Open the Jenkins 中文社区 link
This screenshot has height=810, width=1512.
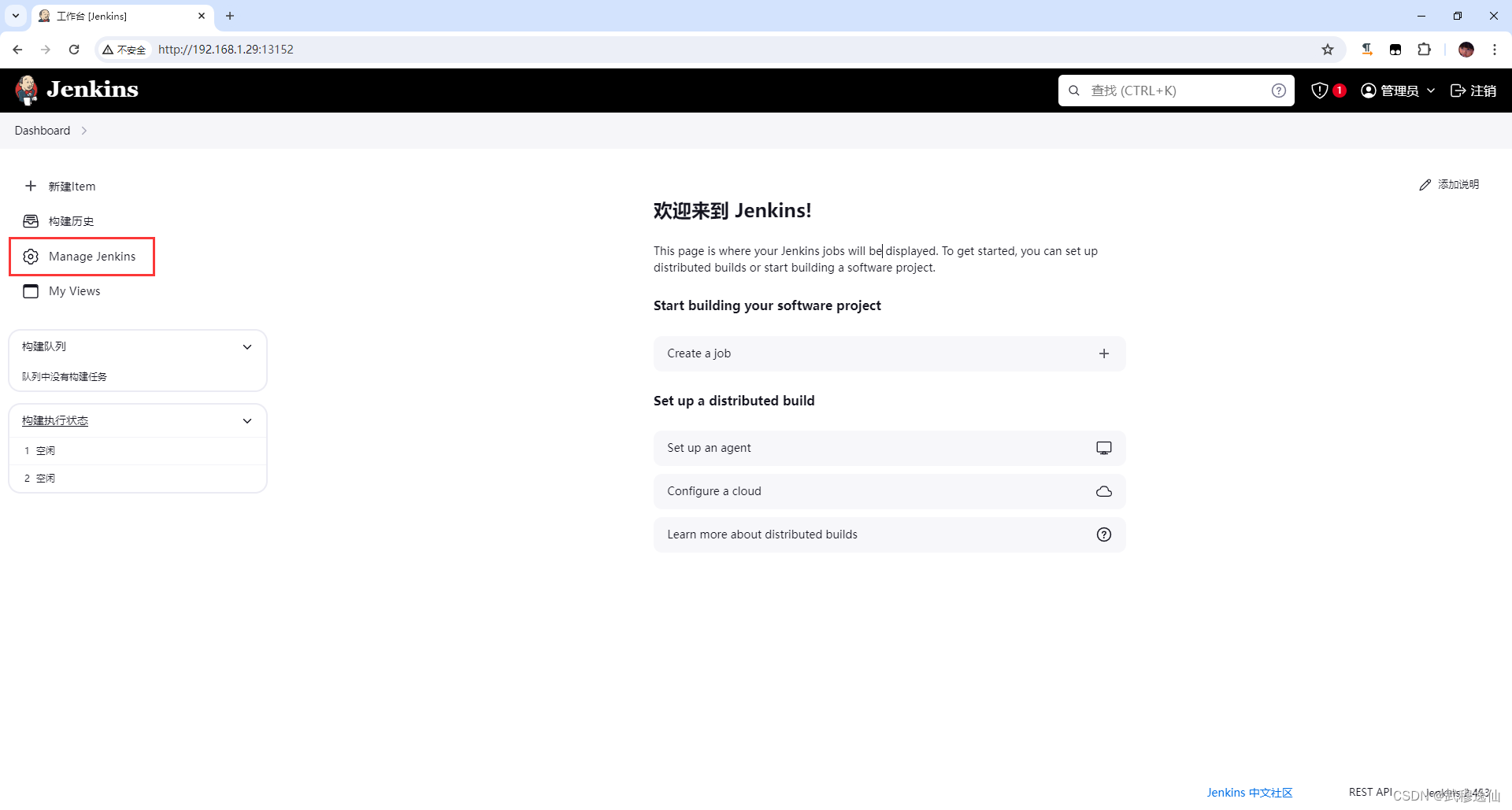click(x=1249, y=792)
